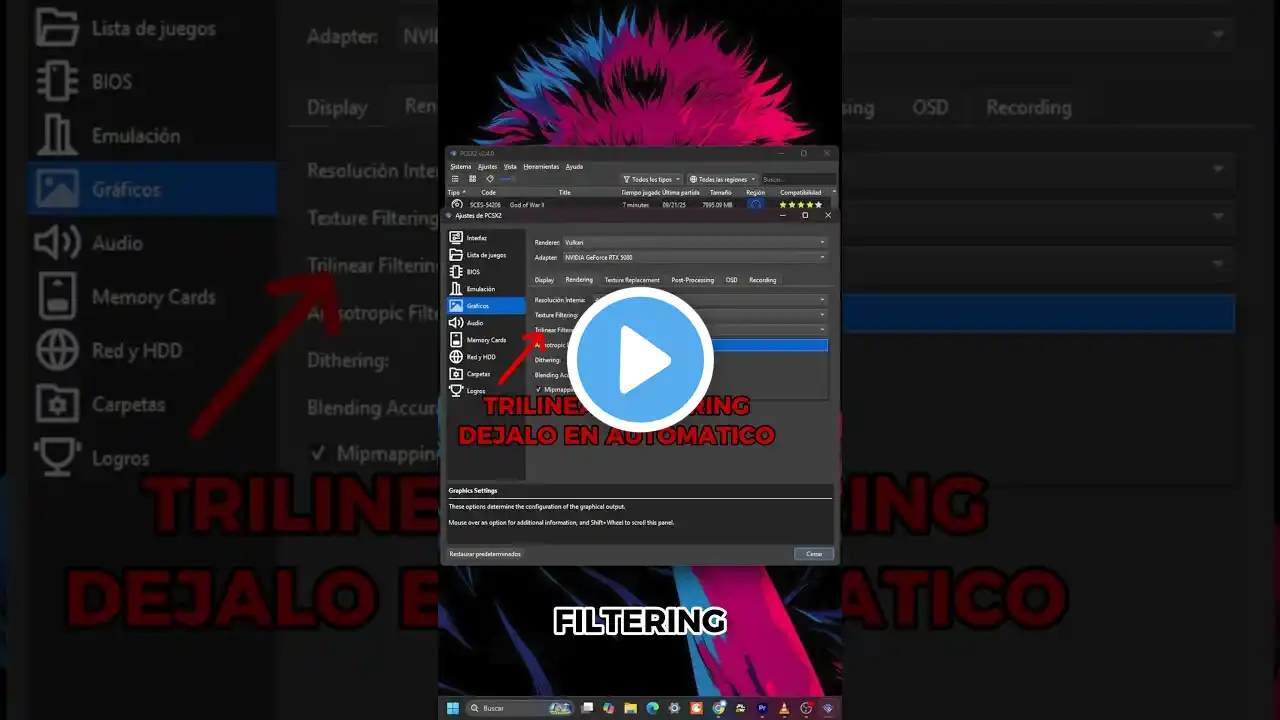Select the BIOS chip icon in sidebar
1280x720 pixels.
pos(456,272)
